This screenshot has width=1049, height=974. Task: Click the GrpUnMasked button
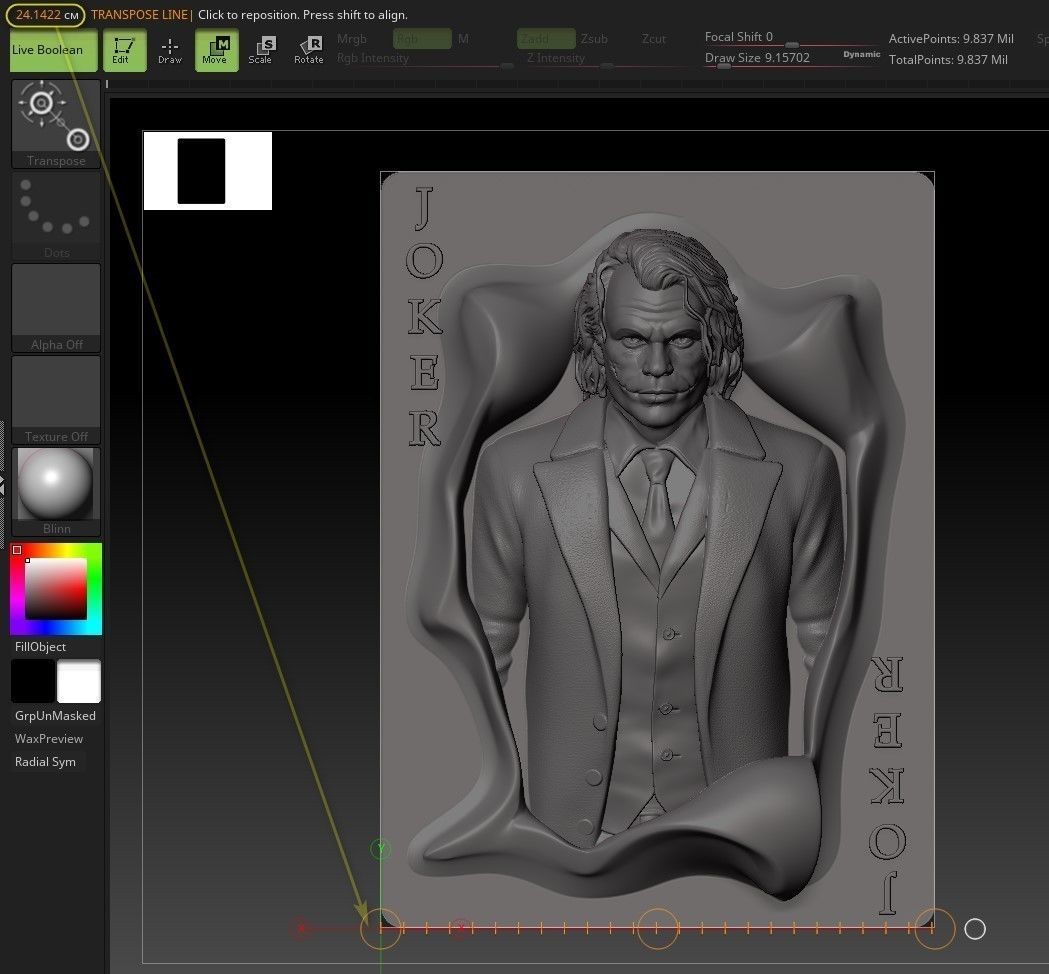(56, 716)
